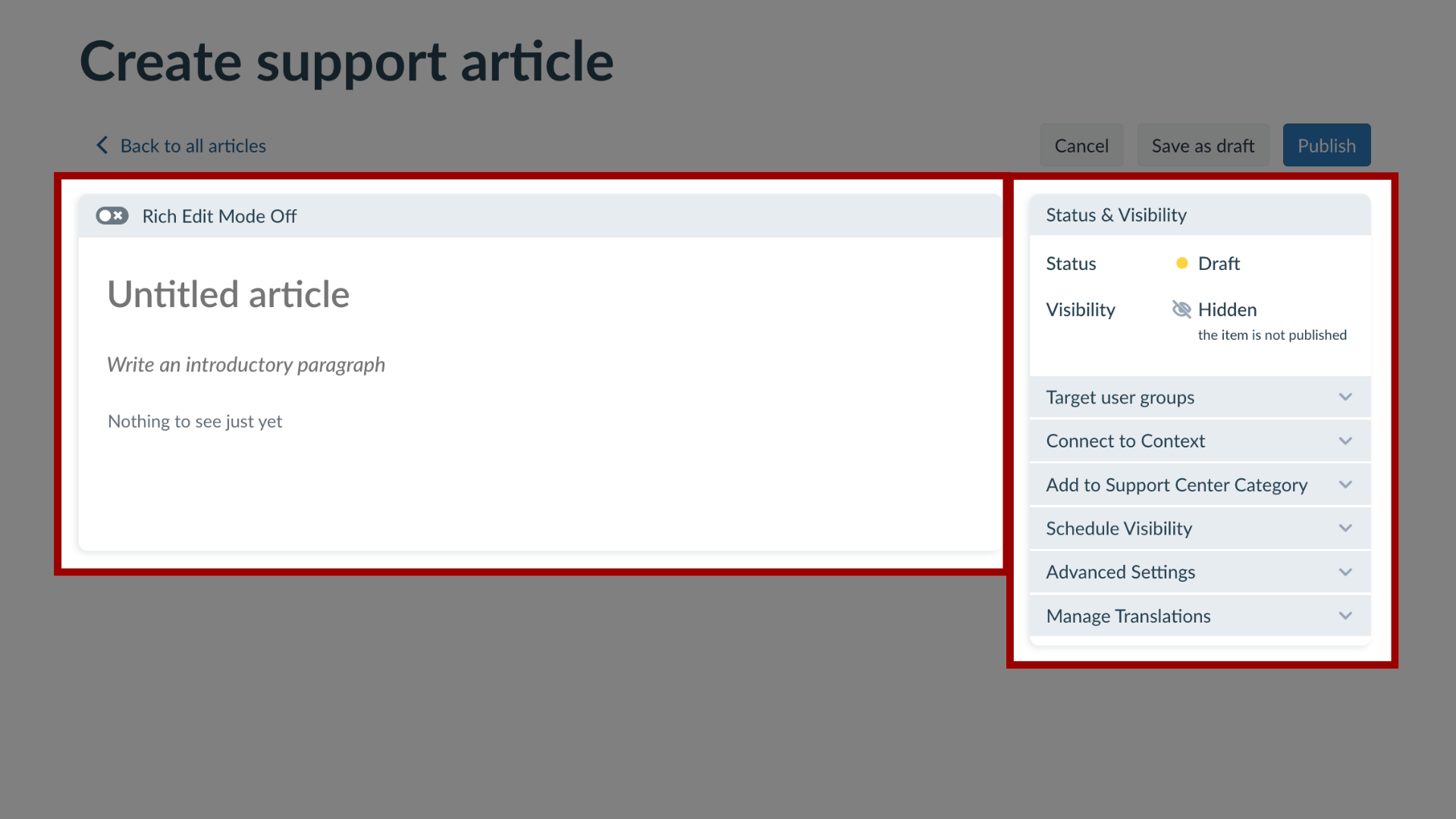Click the Save as draft button
This screenshot has height=819, width=1456.
[x=1203, y=145]
